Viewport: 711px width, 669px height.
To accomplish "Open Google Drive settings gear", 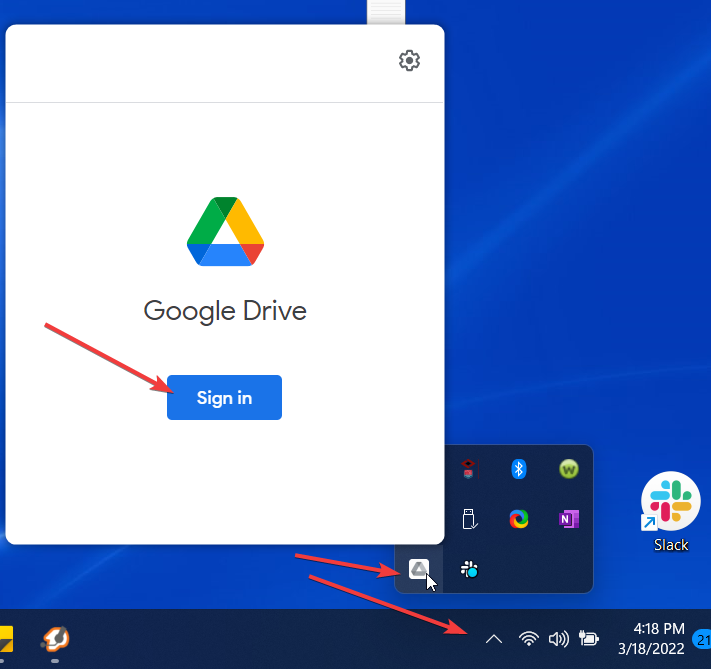I will coord(409,61).
